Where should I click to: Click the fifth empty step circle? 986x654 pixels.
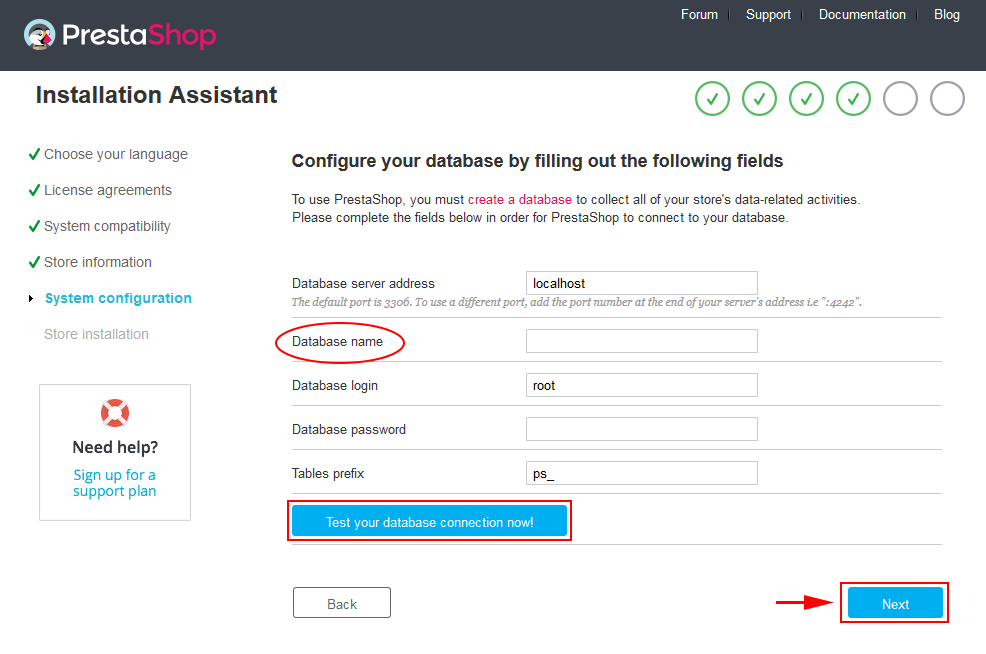[x=900, y=99]
